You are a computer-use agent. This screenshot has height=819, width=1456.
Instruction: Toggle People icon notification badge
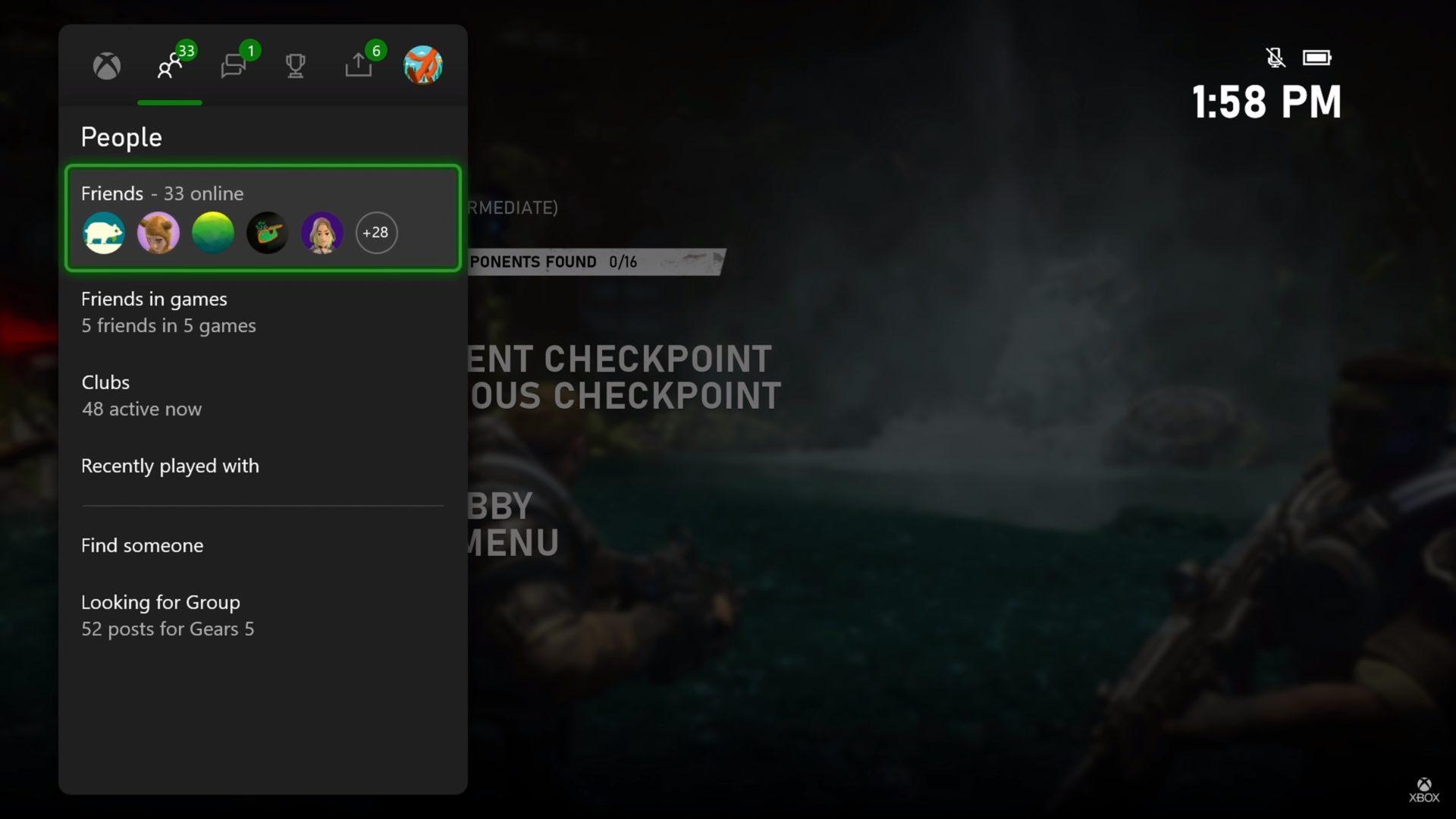pos(186,50)
